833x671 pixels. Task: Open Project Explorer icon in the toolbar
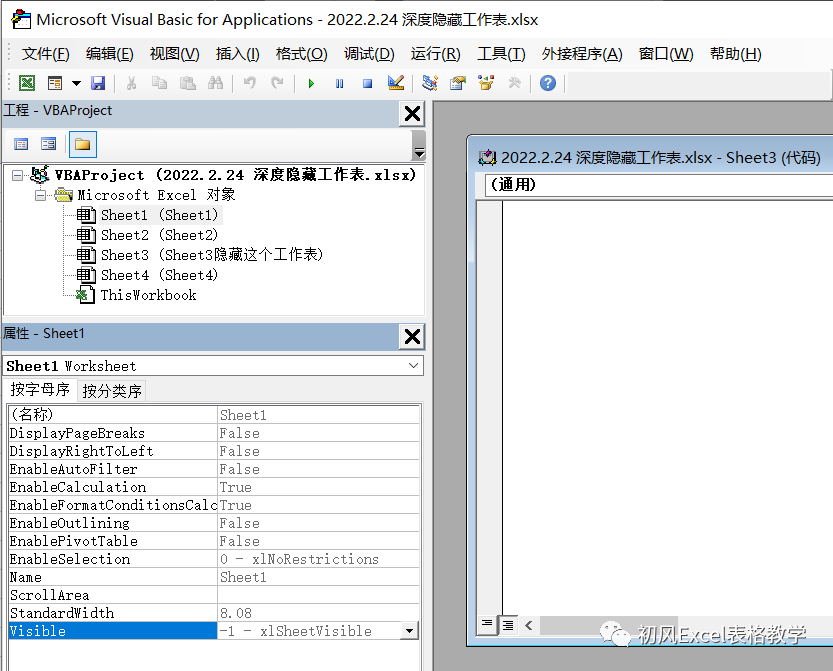pos(430,83)
